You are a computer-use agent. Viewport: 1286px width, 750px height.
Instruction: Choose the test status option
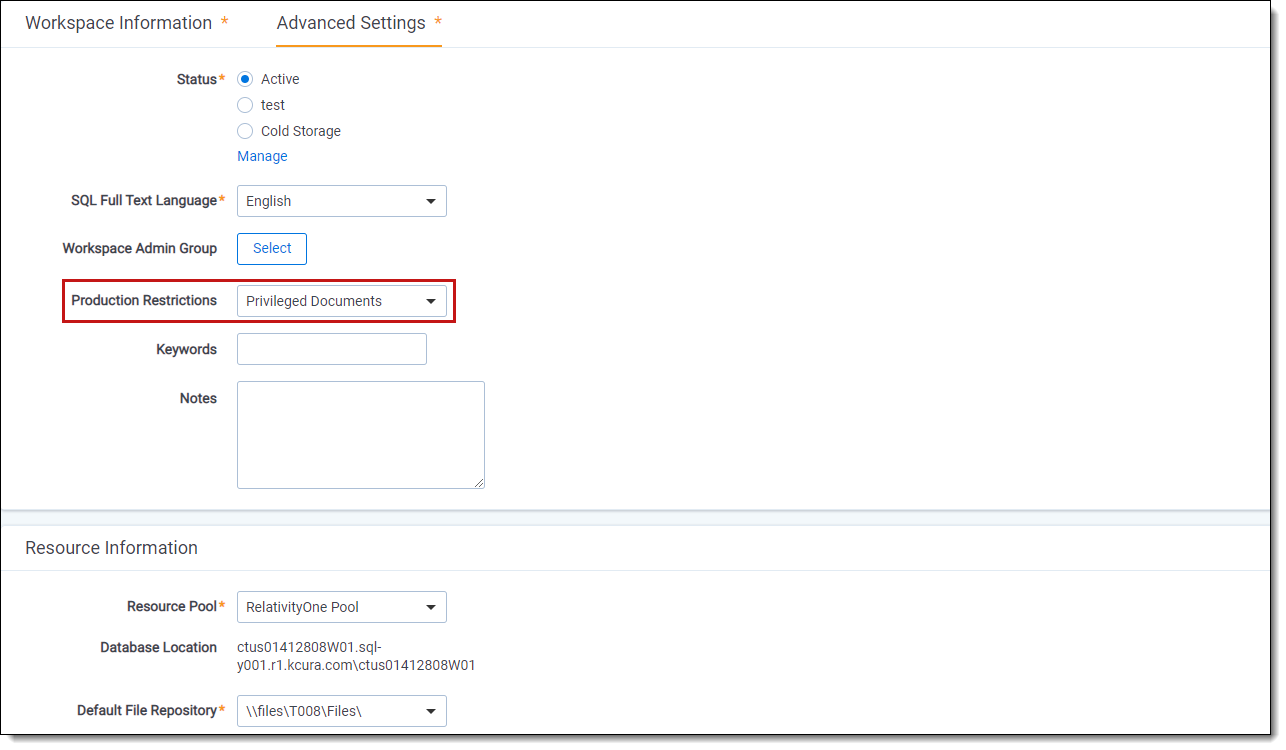click(245, 105)
